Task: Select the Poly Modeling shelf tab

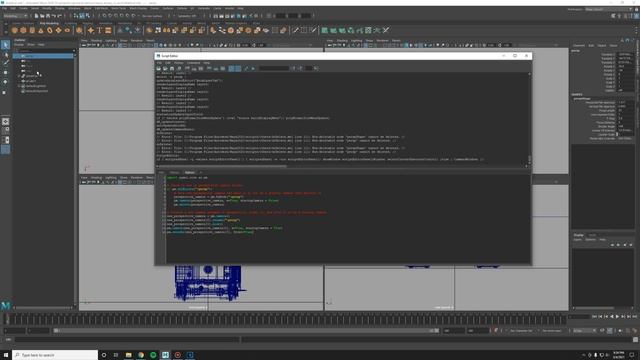Action: click(x=49, y=23)
